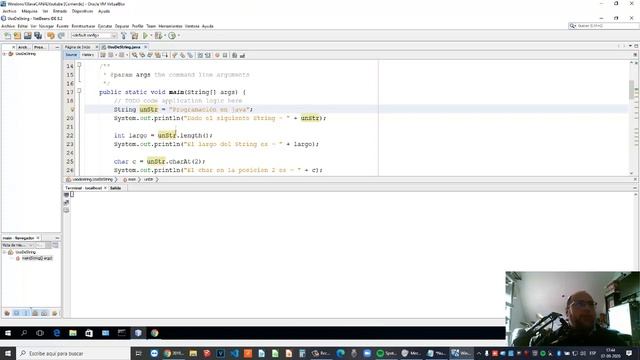Open VirtualBox Máquina menu
Viewport: 640px width, 360px height.
(29, 11)
